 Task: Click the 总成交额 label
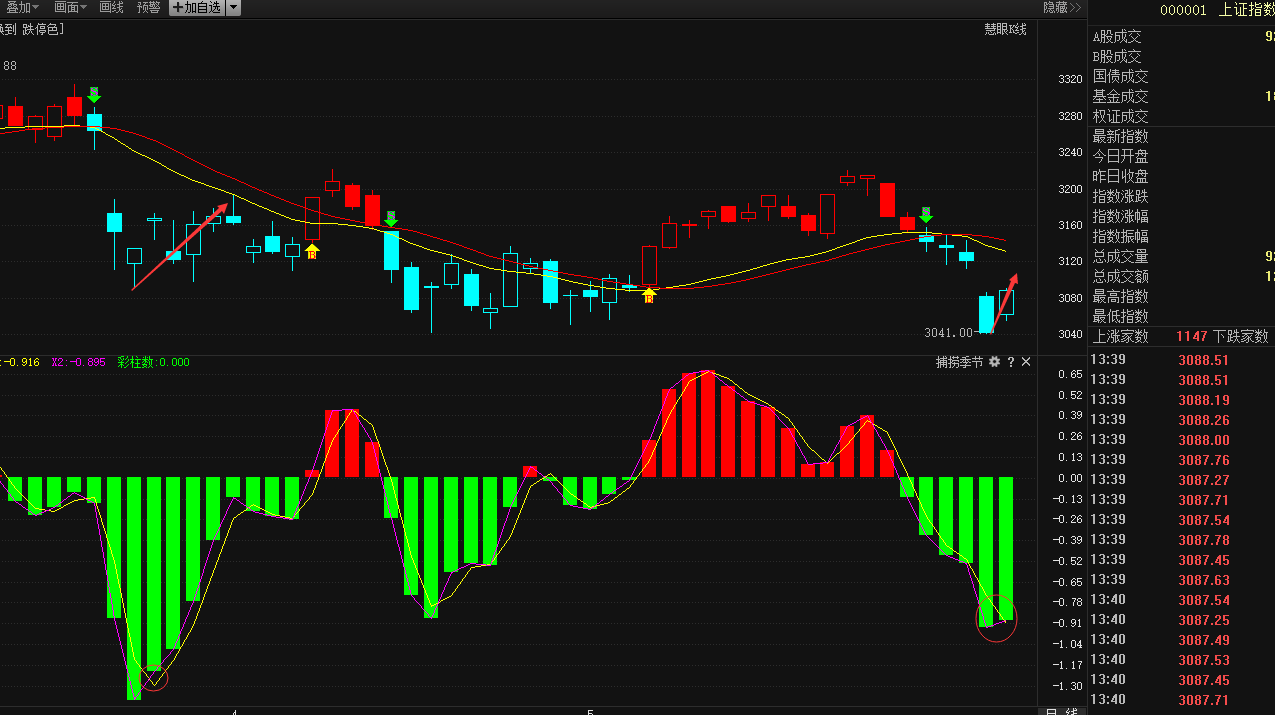(x=1120, y=276)
